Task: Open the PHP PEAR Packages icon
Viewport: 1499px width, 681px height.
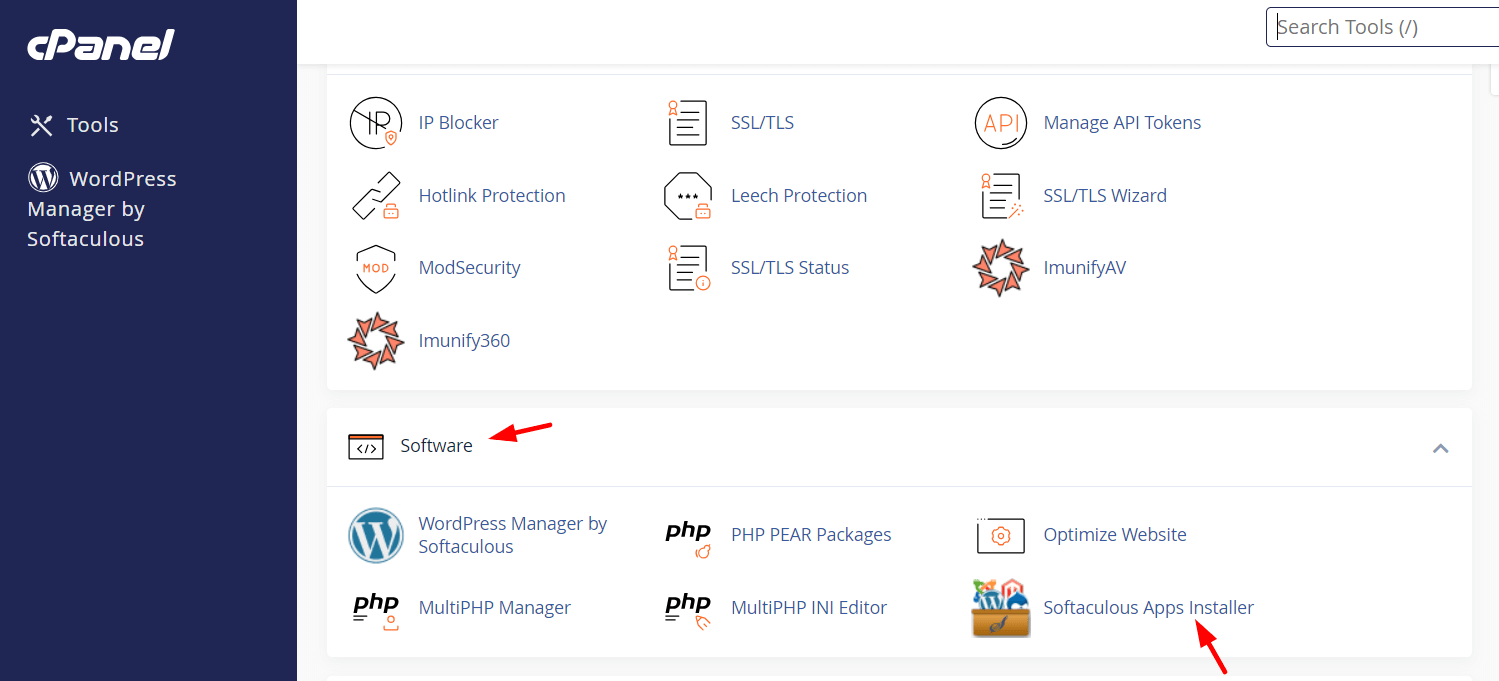Action: [x=688, y=537]
